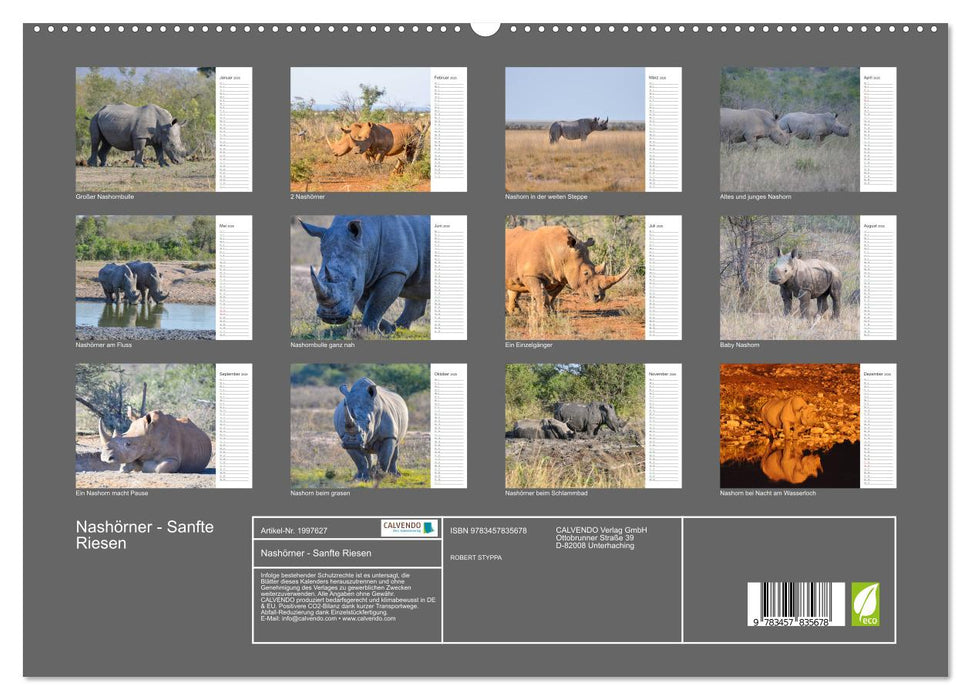Select the orange night waterhole rhino photo

tap(789, 426)
